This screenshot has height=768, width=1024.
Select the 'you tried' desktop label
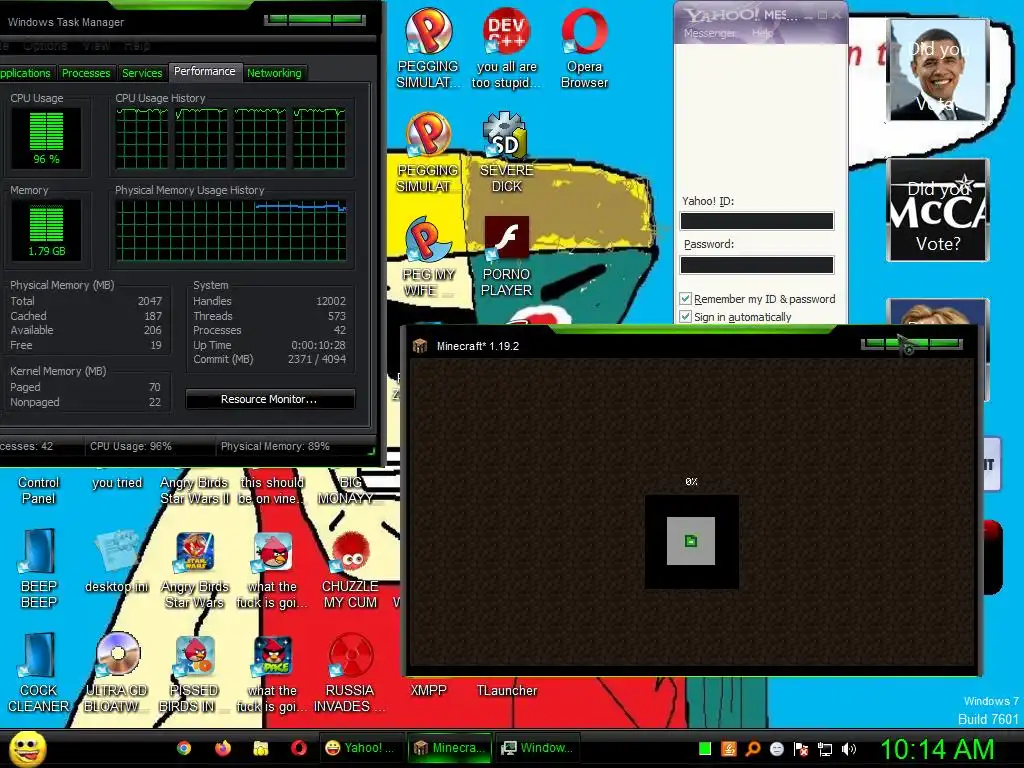(117, 483)
